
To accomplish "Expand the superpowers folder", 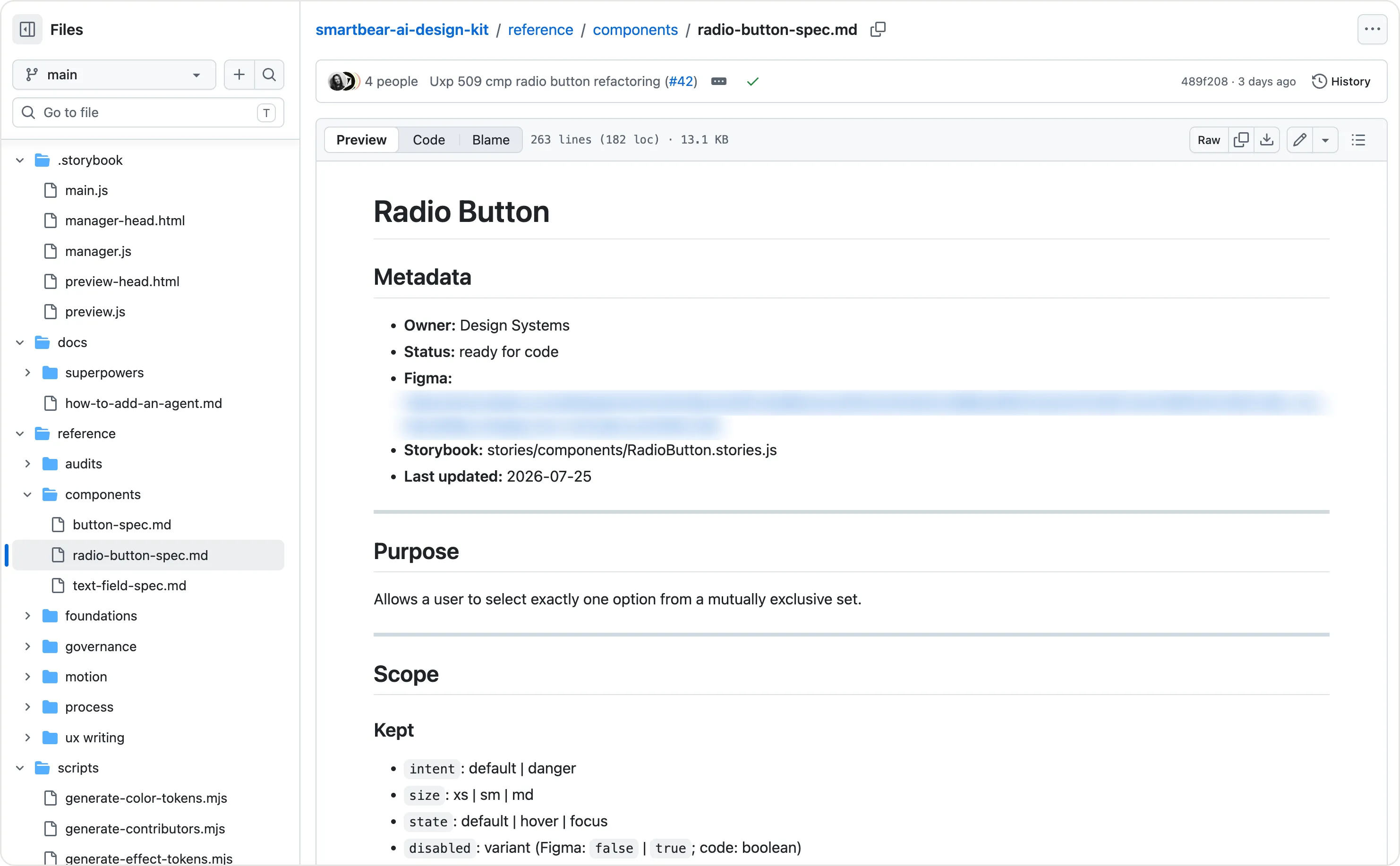I will pyautogui.click(x=27, y=373).
